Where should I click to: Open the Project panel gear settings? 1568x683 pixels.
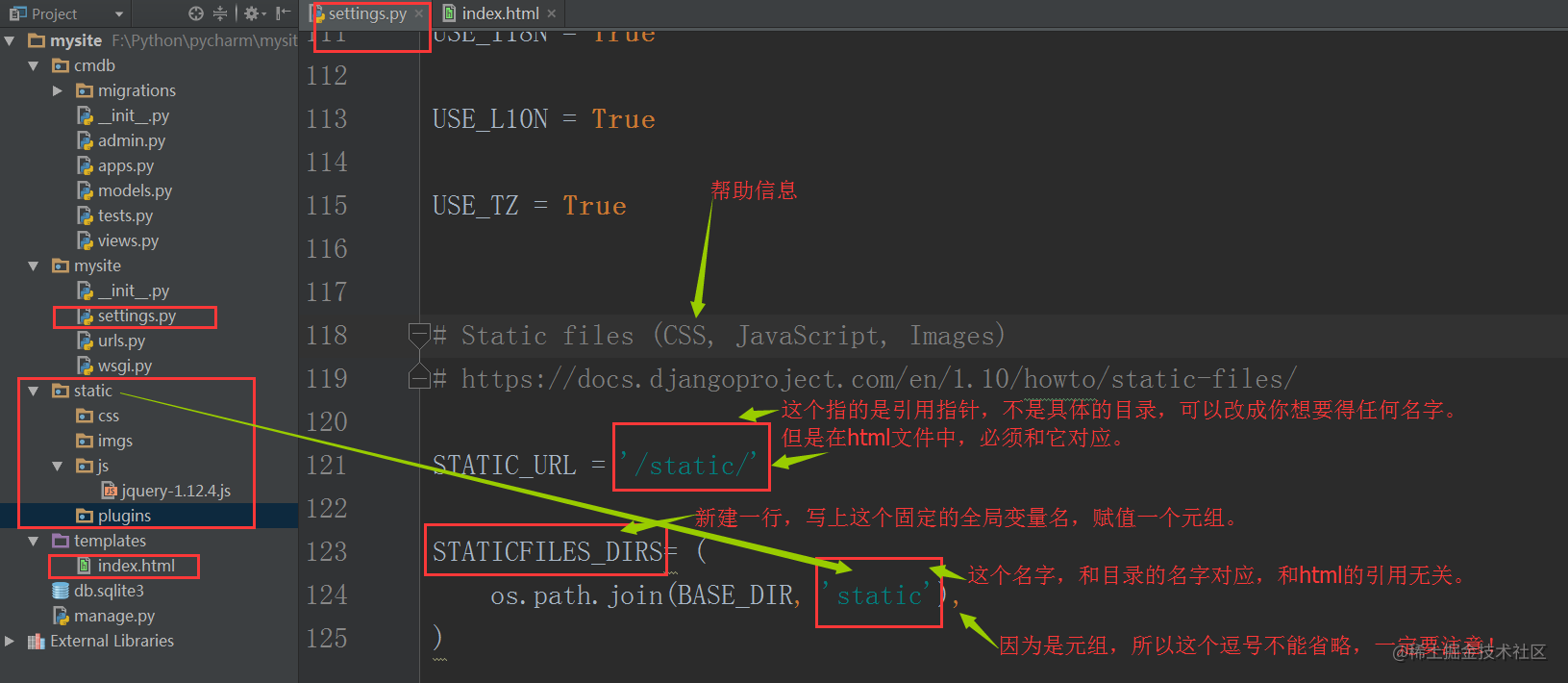tap(254, 13)
